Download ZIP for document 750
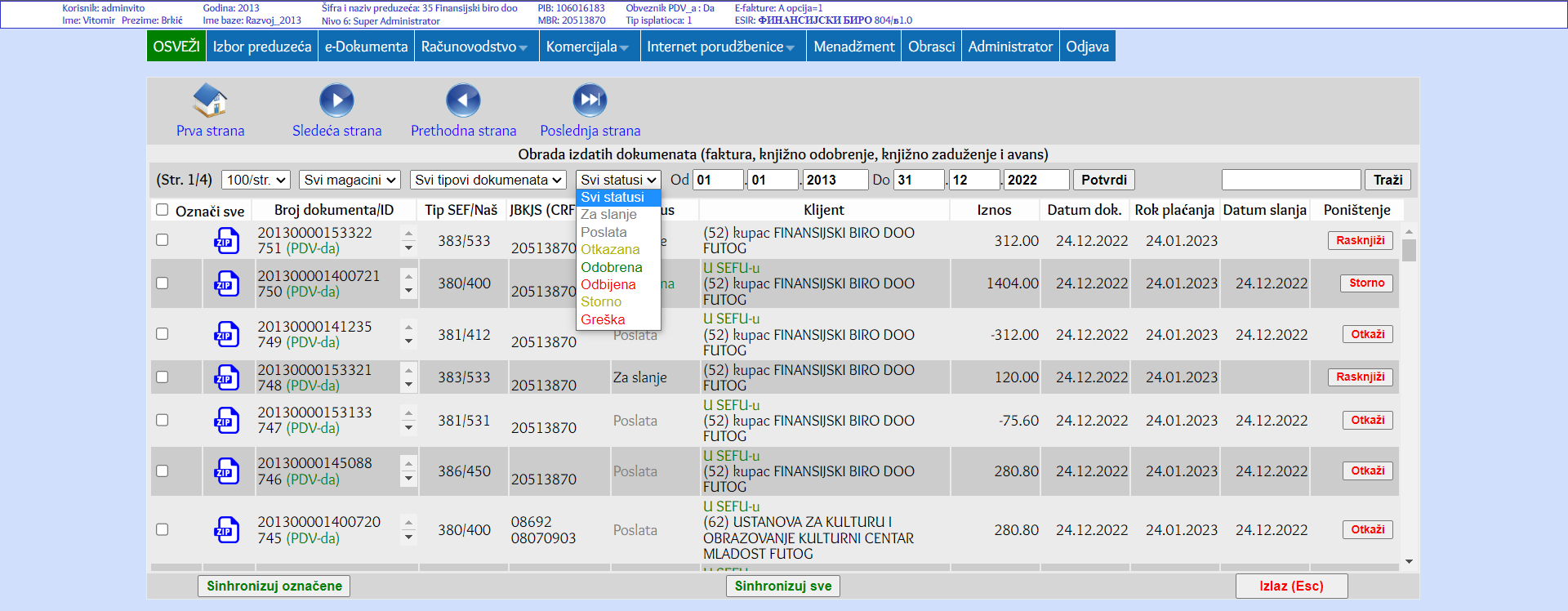Image resolution: width=1568 pixels, height=611 pixels. [226, 283]
